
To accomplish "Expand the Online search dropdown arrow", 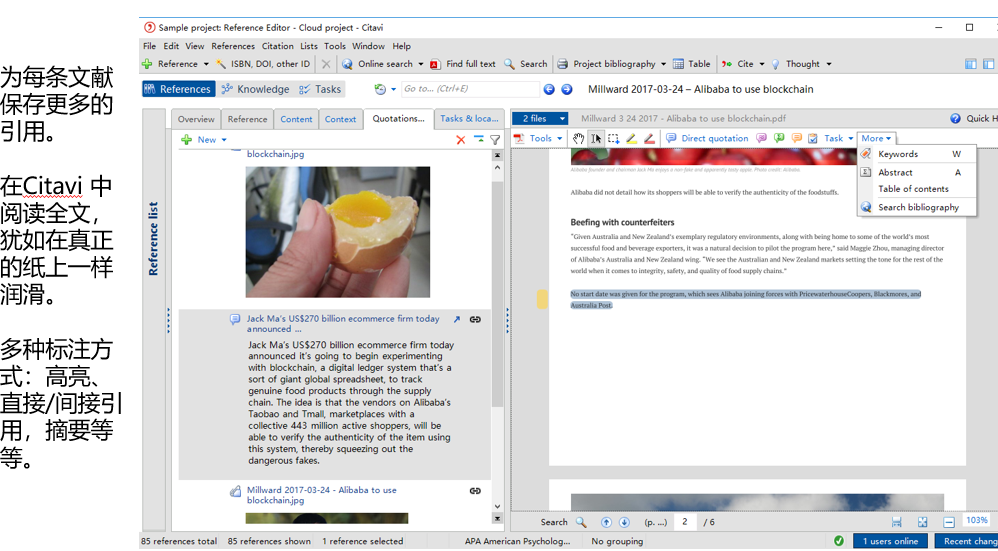I will click(421, 64).
